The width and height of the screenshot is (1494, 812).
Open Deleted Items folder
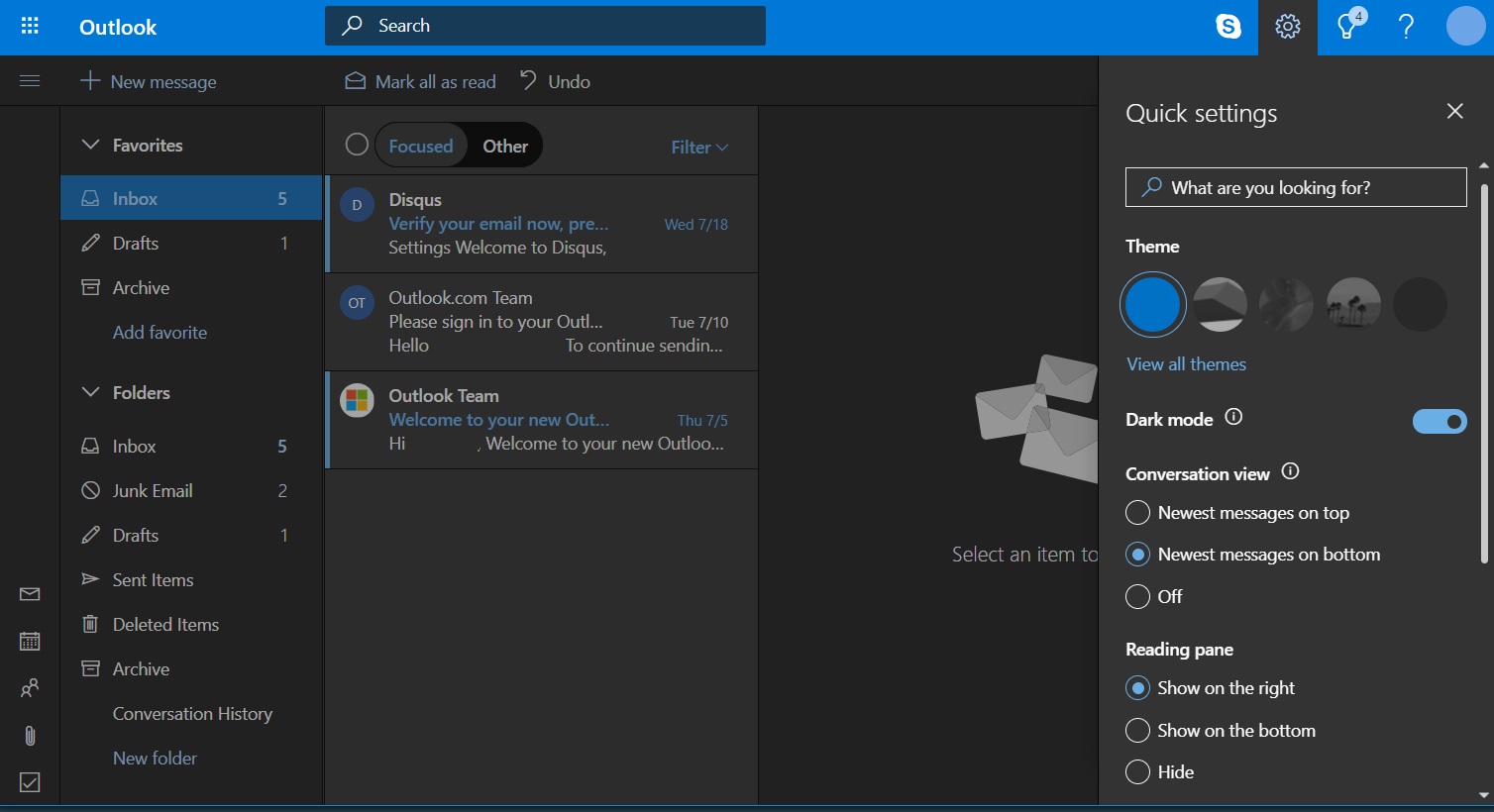191,624
